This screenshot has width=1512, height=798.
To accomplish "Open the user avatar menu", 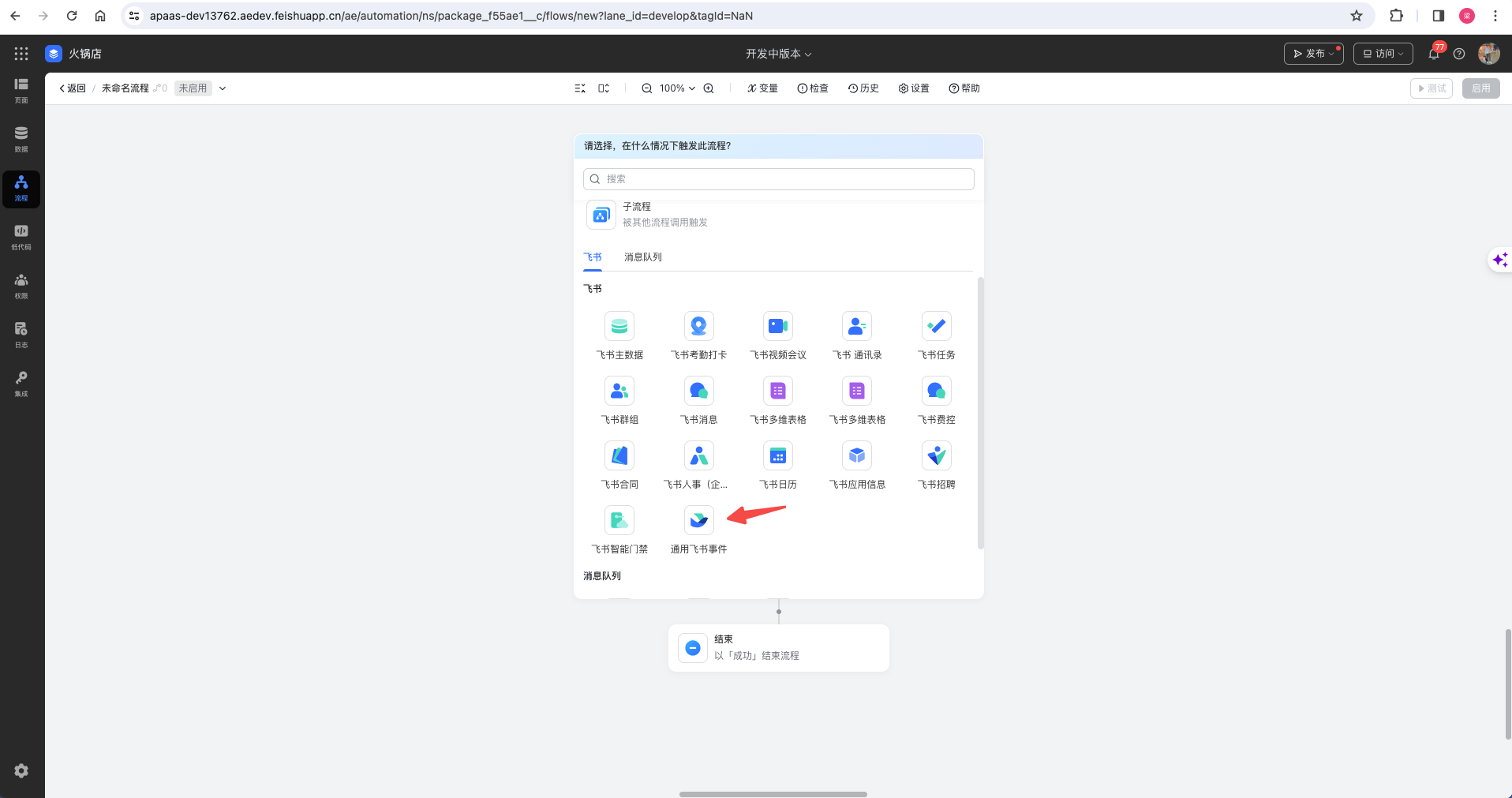I will (1488, 54).
